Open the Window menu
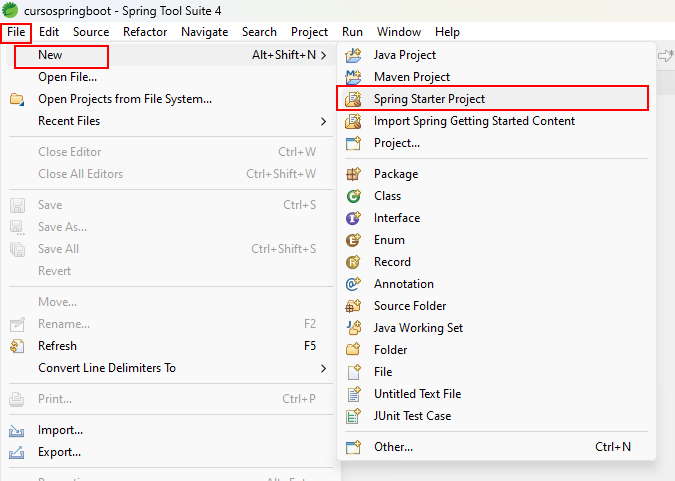This screenshot has width=675, height=481. [x=399, y=32]
